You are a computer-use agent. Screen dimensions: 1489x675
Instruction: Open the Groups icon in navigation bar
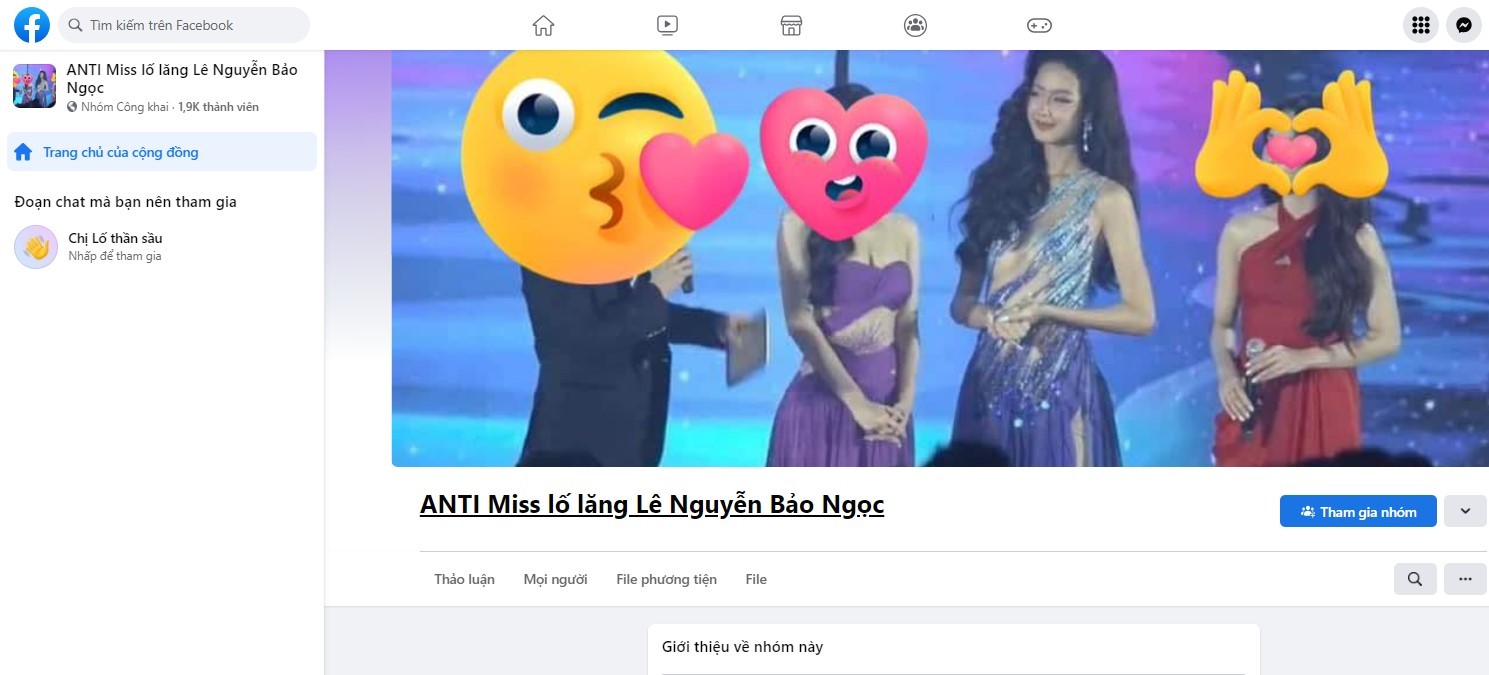tap(915, 25)
